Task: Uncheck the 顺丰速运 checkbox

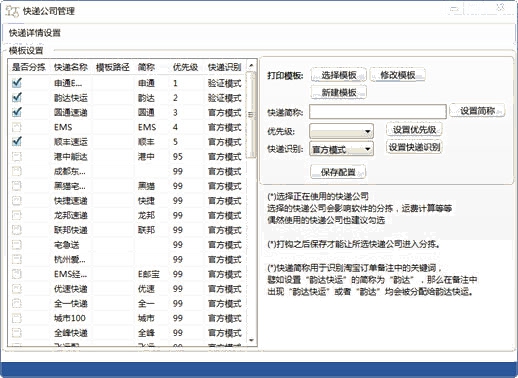Action: [x=17, y=142]
